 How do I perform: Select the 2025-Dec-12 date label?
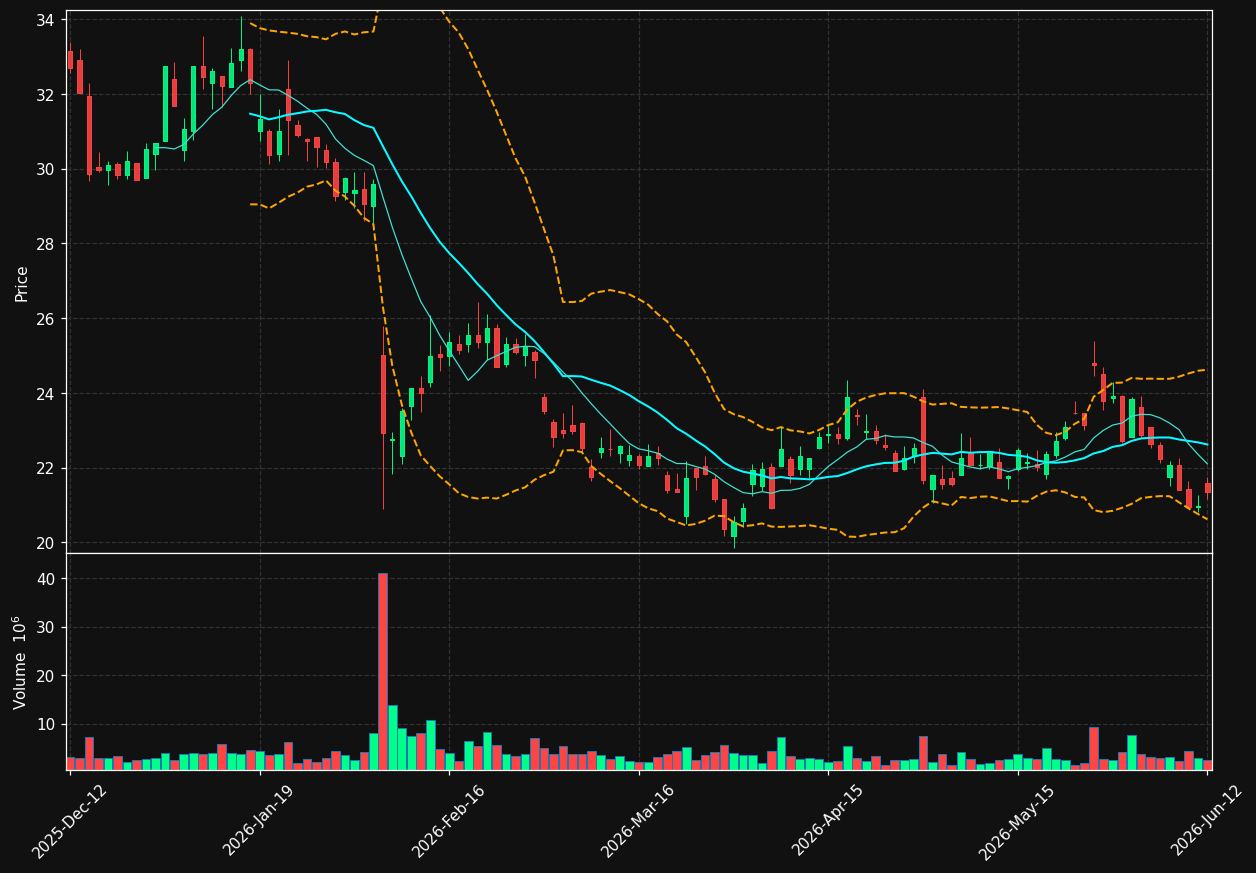click(69, 820)
